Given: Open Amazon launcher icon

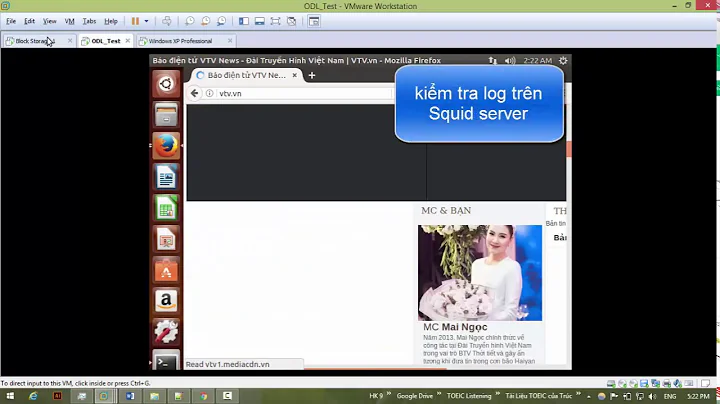Looking at the screenshot, I should click(x=166, y=301).
